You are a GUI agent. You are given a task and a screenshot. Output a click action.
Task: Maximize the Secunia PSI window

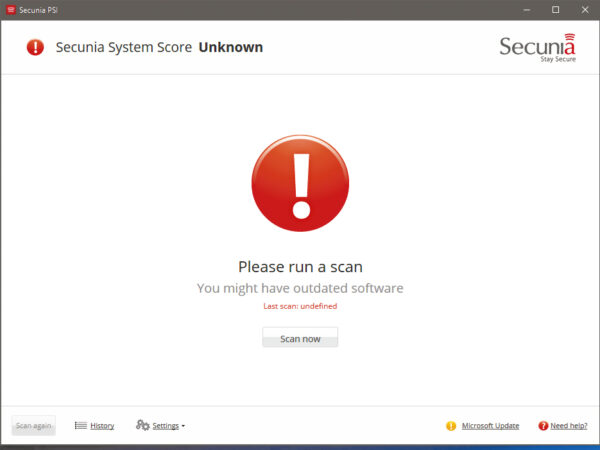tap(555, 9)
